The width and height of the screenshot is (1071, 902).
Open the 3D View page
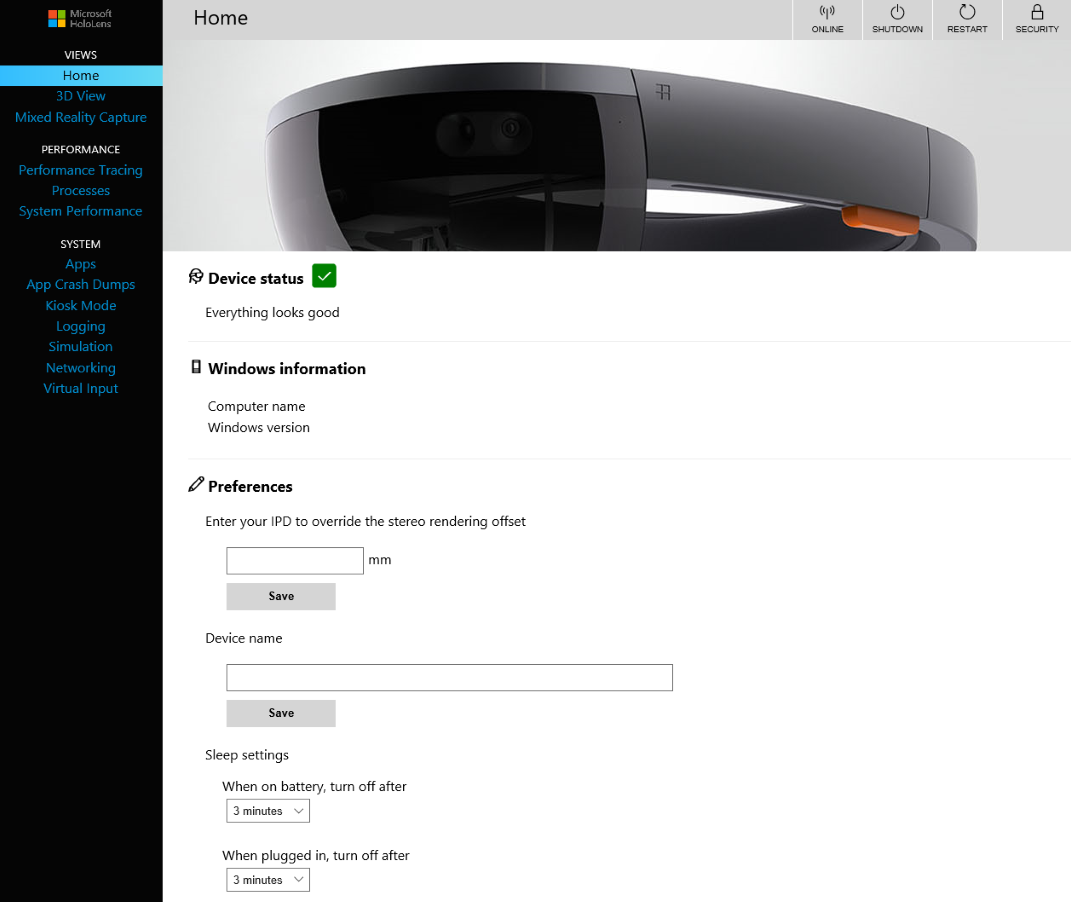[81, 96]
